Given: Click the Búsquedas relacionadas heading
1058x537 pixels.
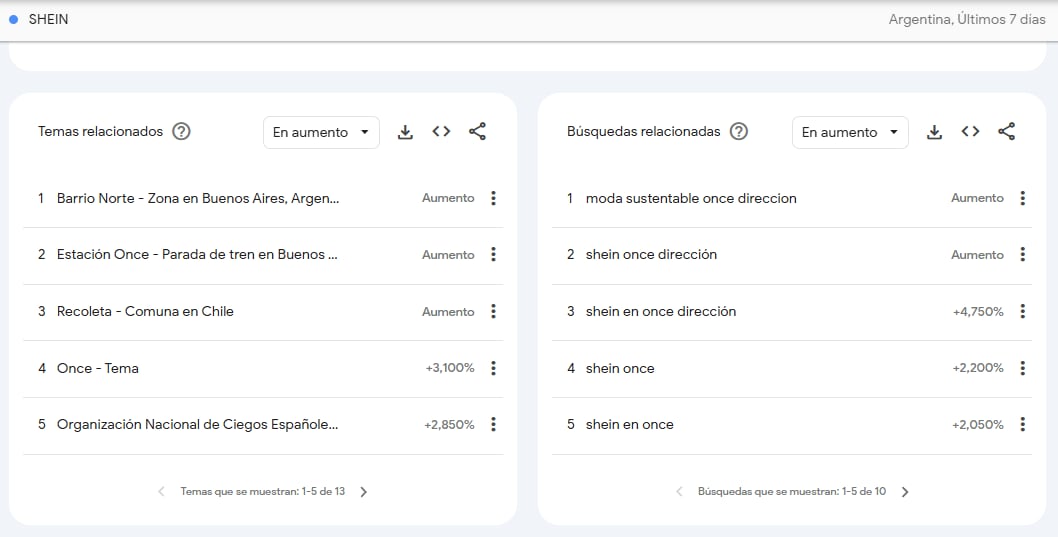Looking at the screenshot, I should pos(644,132).
